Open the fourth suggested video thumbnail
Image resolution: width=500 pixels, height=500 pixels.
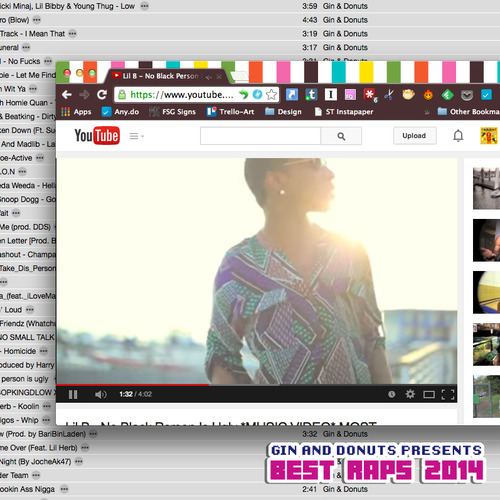[486, 344]
